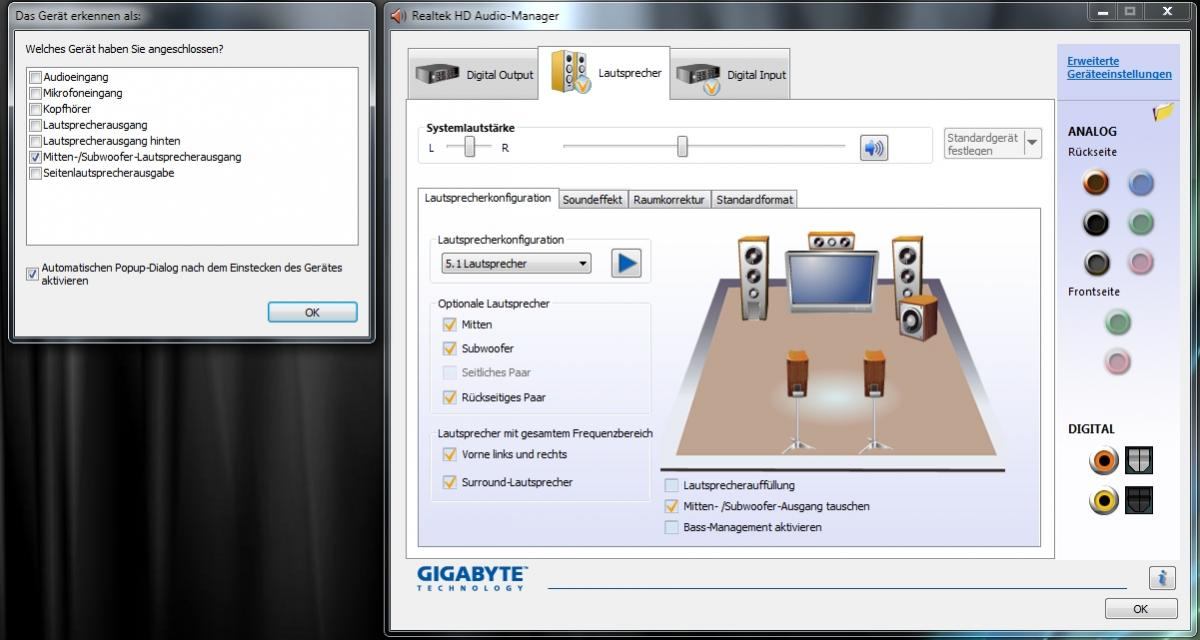Maximize the Realtek HD Audio-Manager window
Screen dimensions: 1200x640
click(x=1130, y=12)
